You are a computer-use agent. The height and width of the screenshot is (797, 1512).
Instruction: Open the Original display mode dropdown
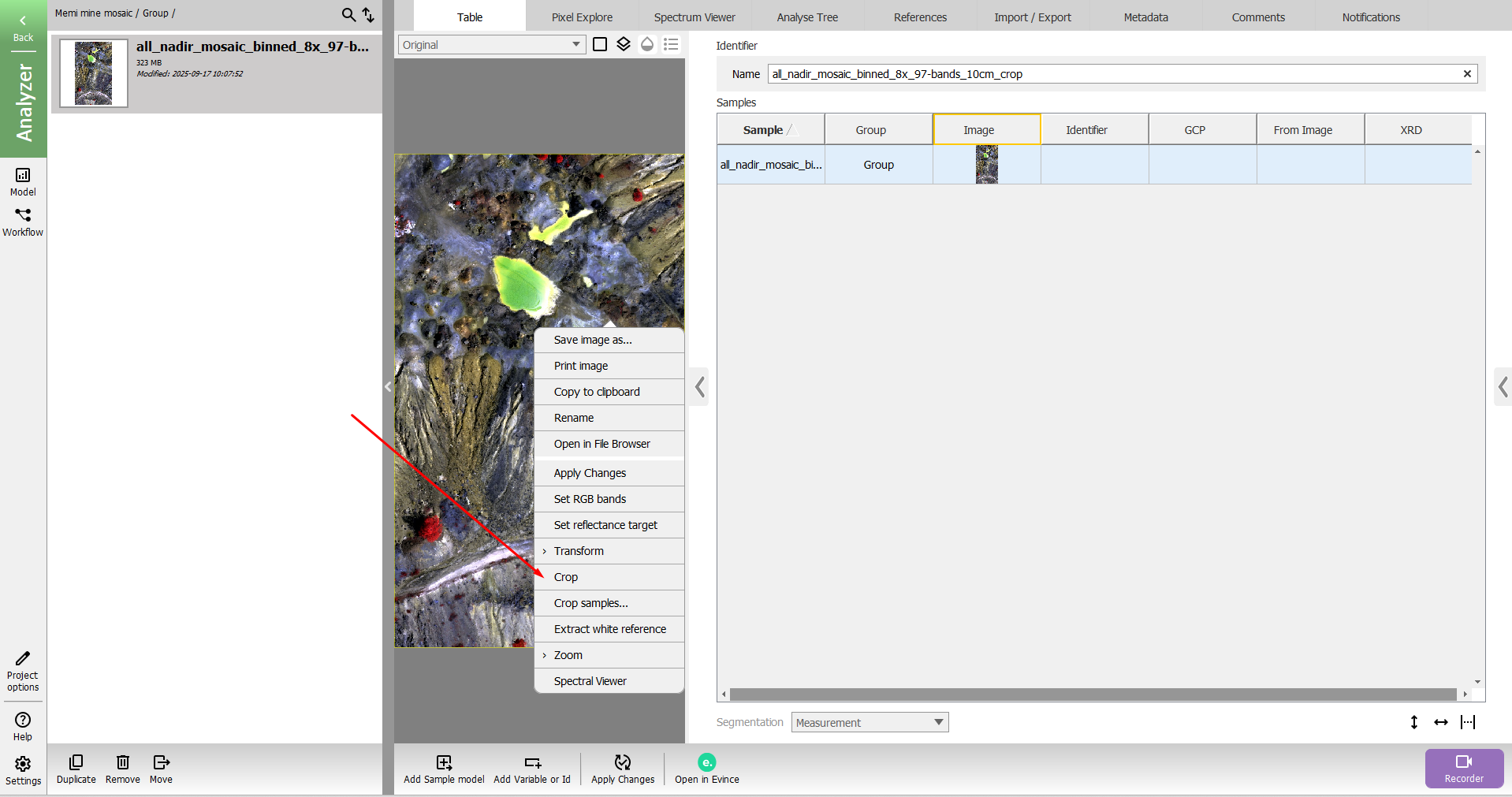coord(491,45)
